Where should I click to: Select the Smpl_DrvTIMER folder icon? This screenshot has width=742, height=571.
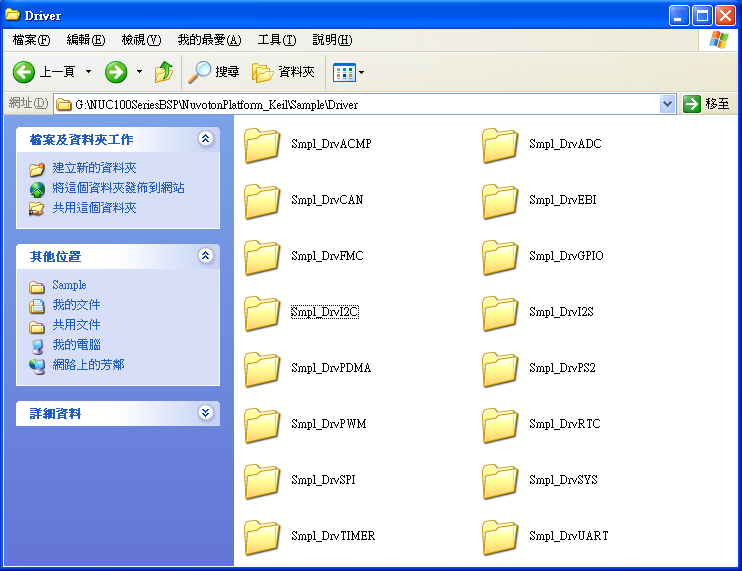click(x=262, y=537)
